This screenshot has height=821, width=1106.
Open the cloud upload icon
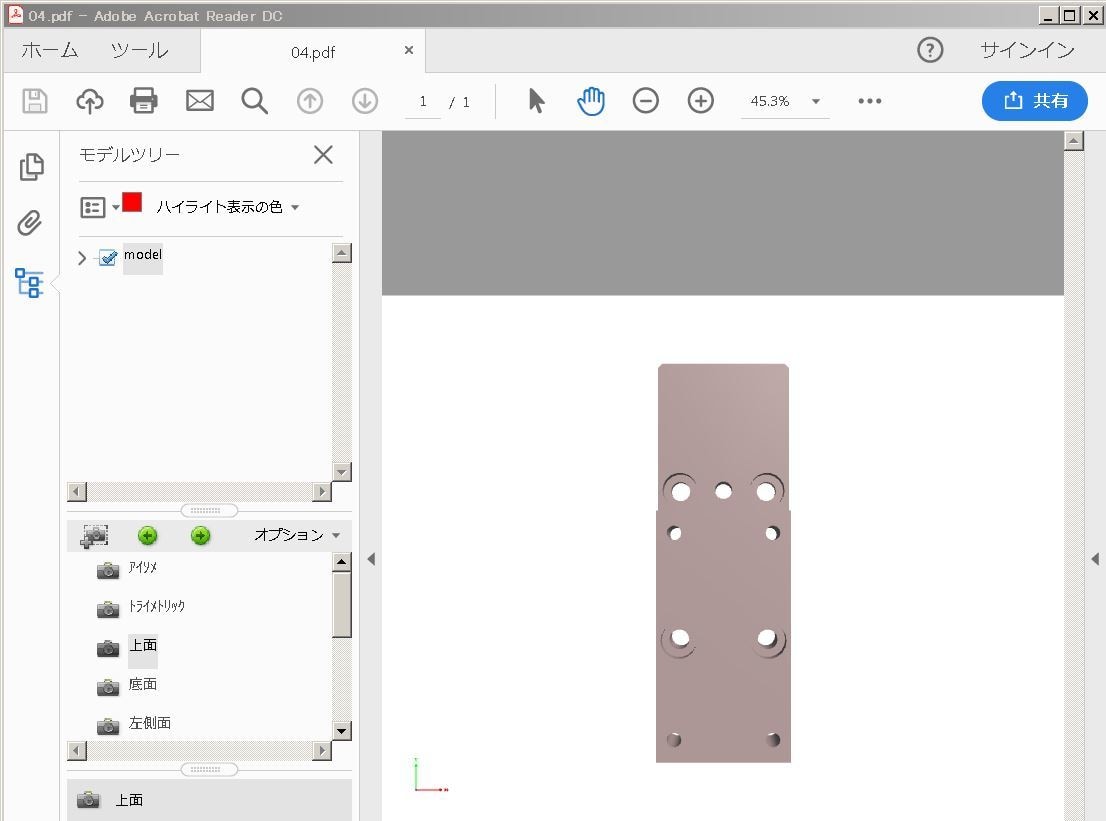click(x=90, y=102)
